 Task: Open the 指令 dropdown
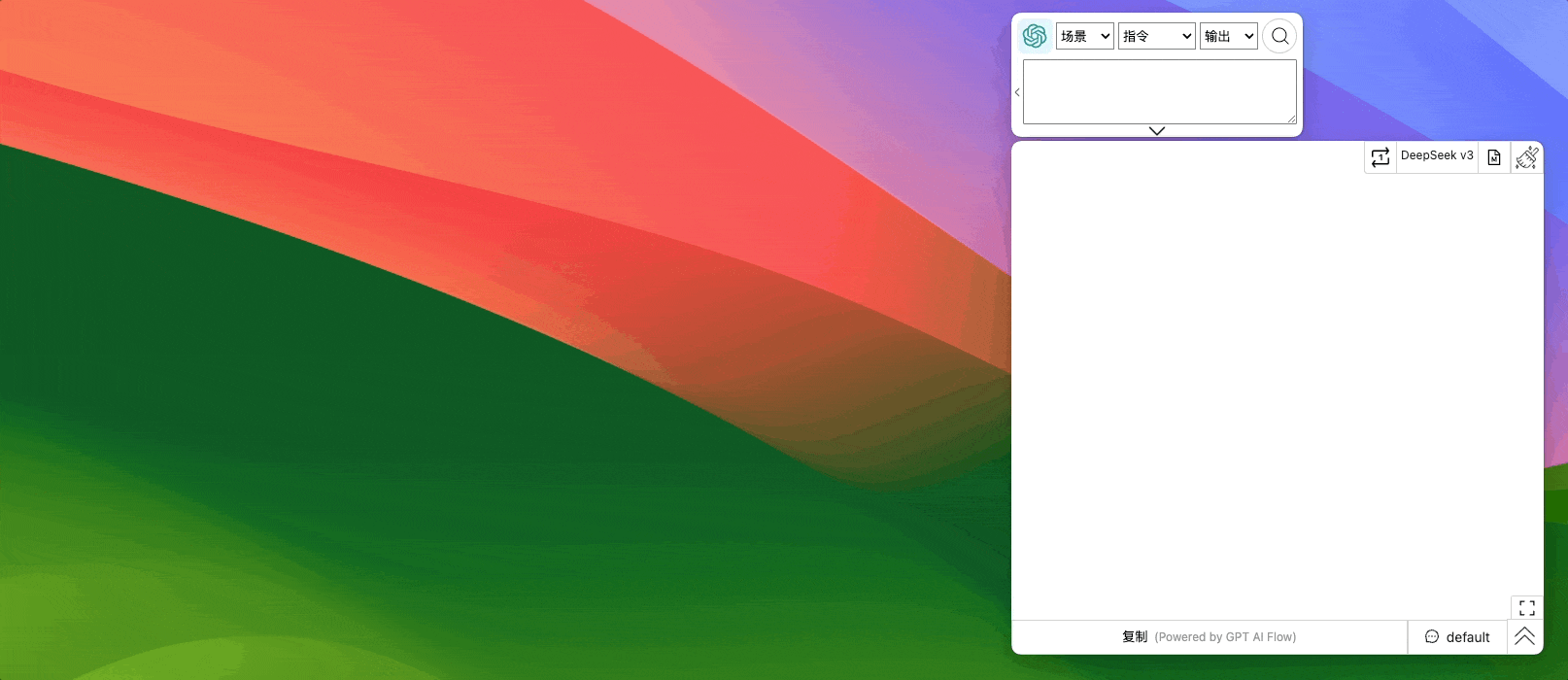click(1156, 36)
